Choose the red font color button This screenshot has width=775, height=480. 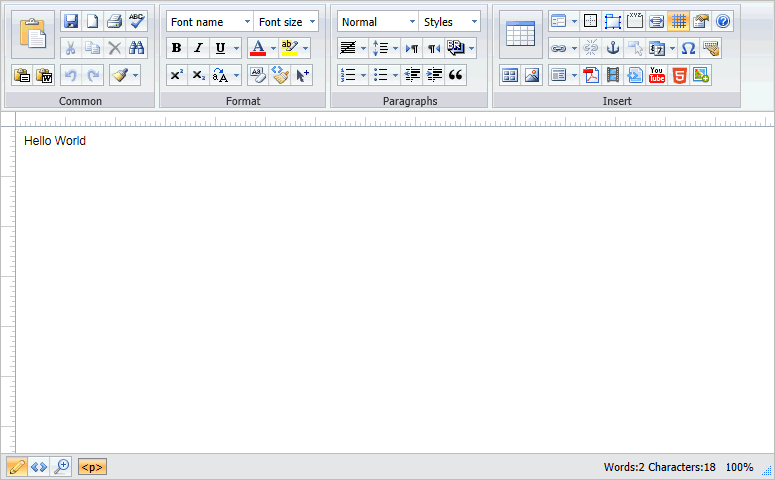(x=258, y=48)
